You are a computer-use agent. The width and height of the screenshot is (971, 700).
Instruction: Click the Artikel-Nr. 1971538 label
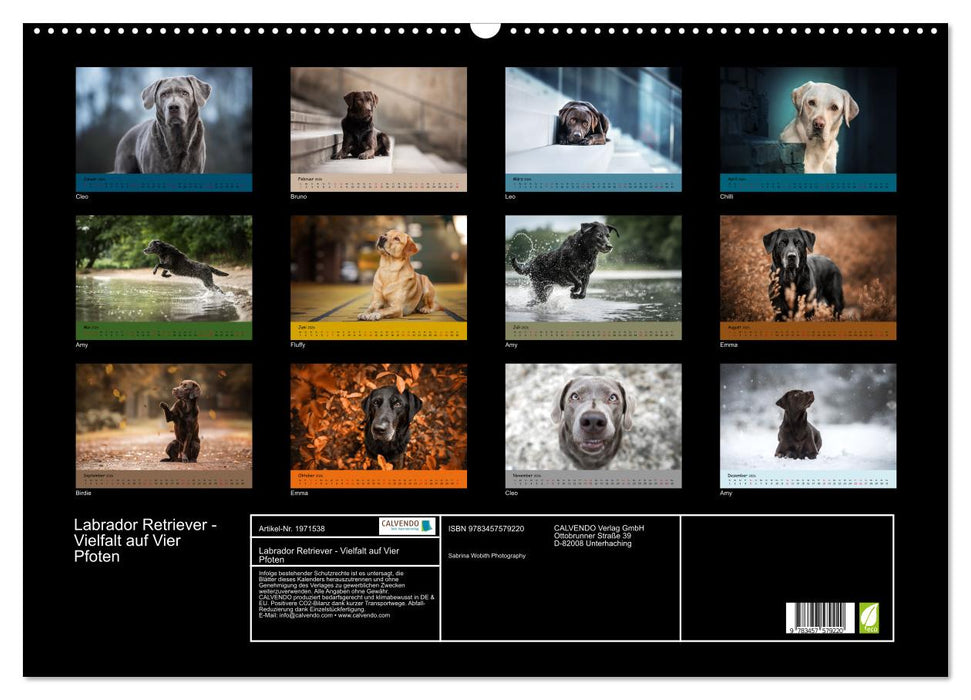pyautogui.click(x=292, y=528)
